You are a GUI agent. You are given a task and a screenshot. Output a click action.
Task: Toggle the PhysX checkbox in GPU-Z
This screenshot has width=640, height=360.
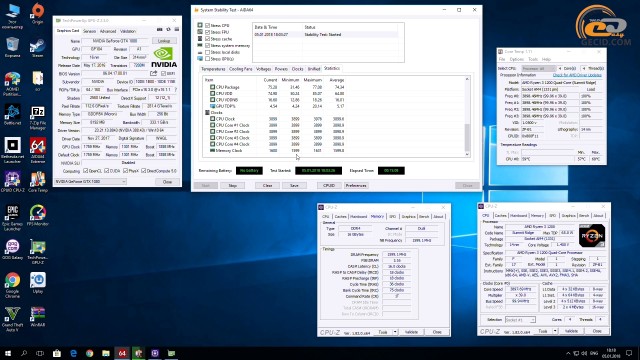(125, 171)
